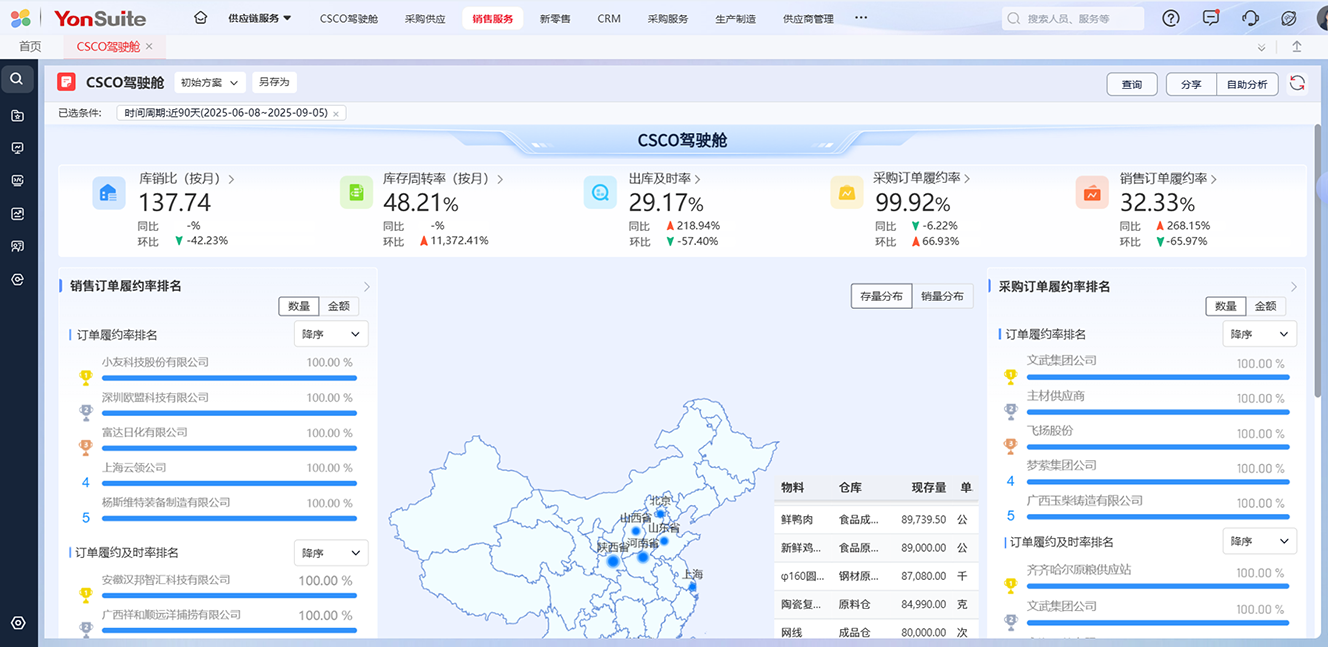Open 降序 dropdown for 订单履约及时率排名 on left

click(x=331, y=553)
